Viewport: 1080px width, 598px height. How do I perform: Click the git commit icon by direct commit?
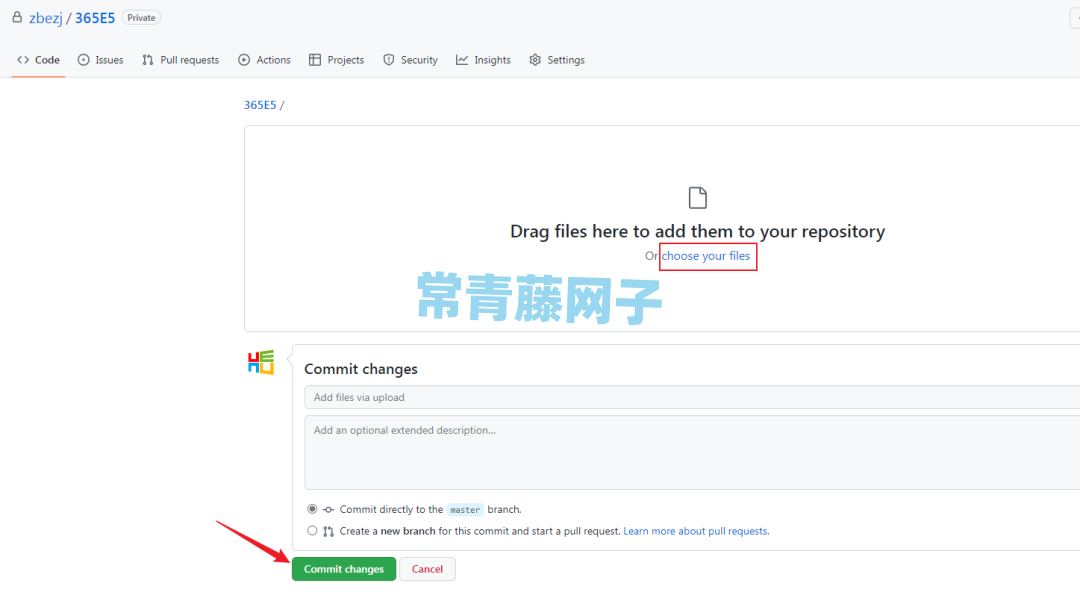[x=329, y=510]
